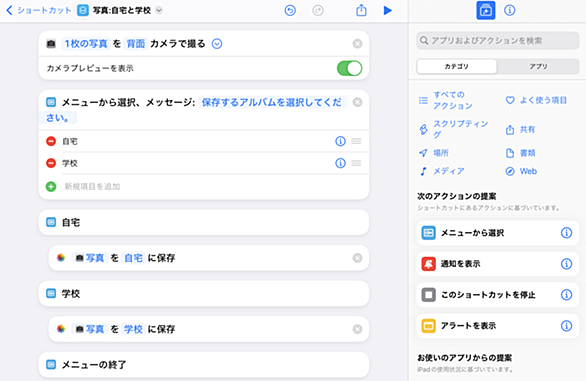Screen dimensions: 586x381
Task: Click 自宅 menu item text
Action: pos(70,141)
